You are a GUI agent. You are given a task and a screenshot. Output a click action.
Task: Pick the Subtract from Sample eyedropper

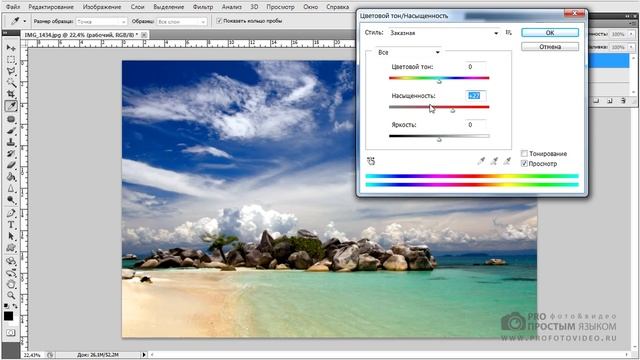(507, 161)
